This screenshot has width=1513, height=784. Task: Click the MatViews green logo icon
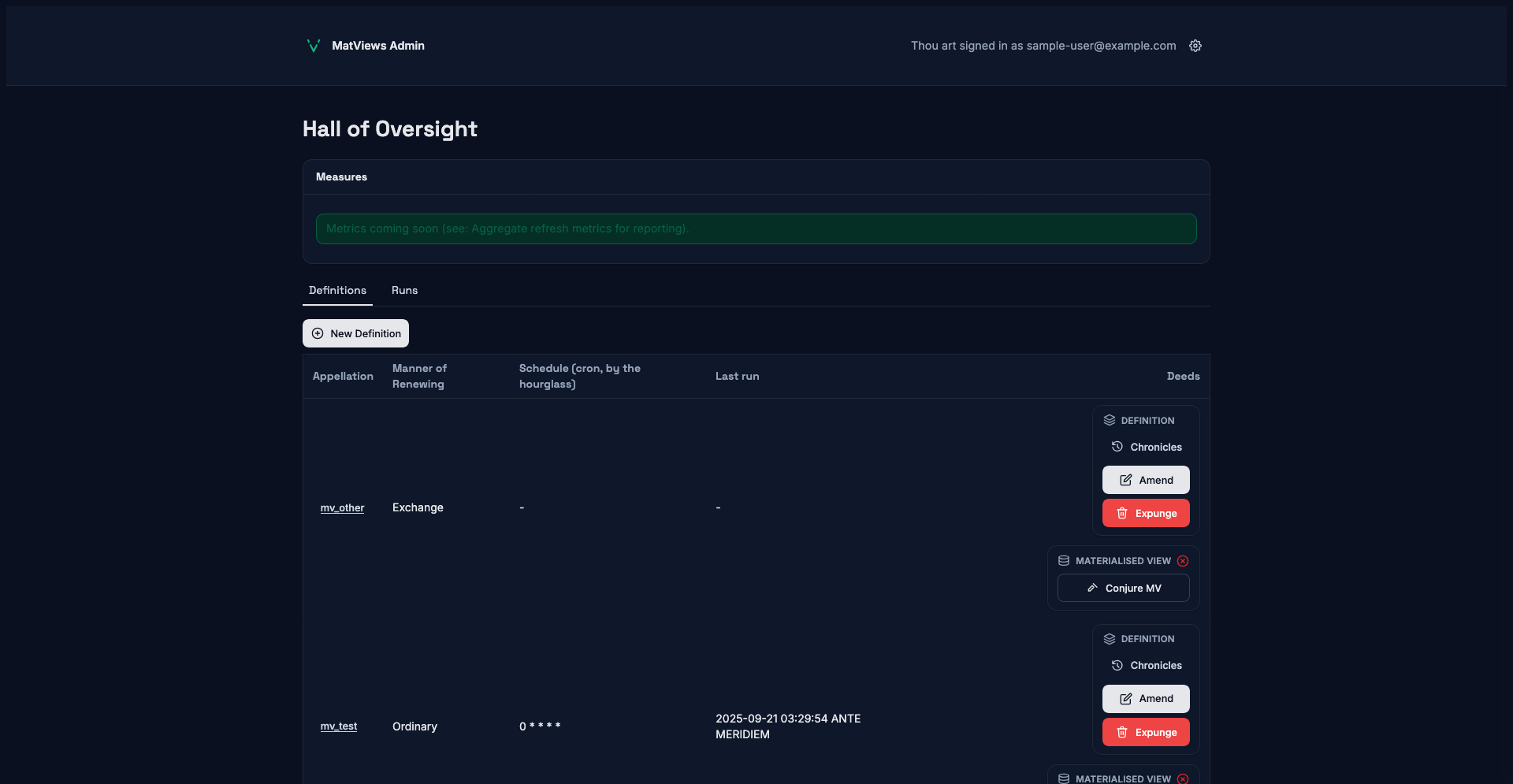(x=313, y=46)
